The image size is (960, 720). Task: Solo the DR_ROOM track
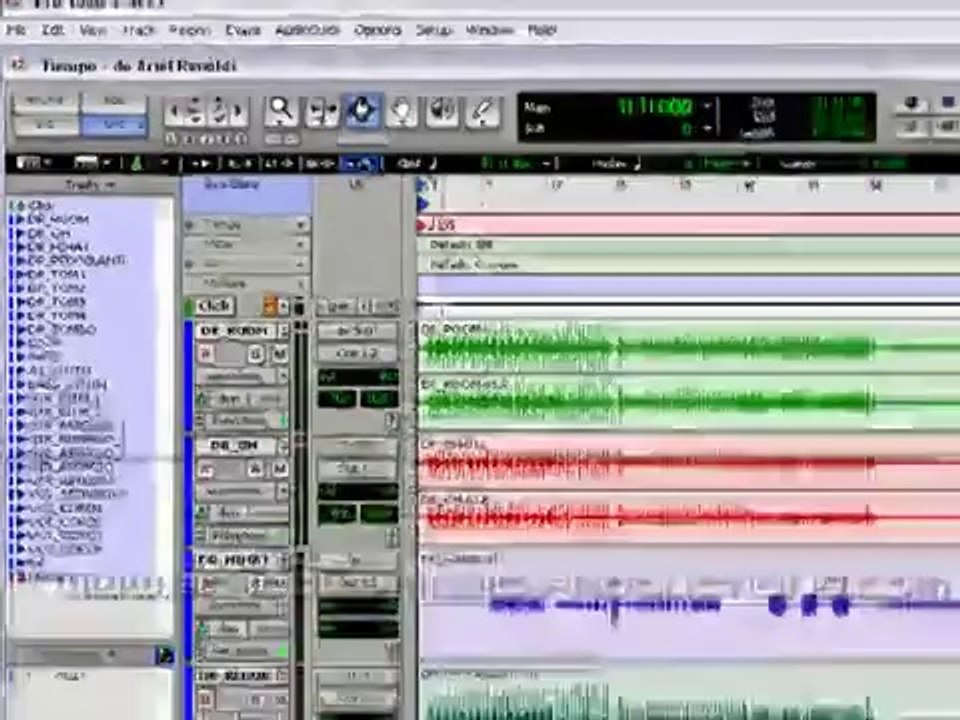click(256, 353)
